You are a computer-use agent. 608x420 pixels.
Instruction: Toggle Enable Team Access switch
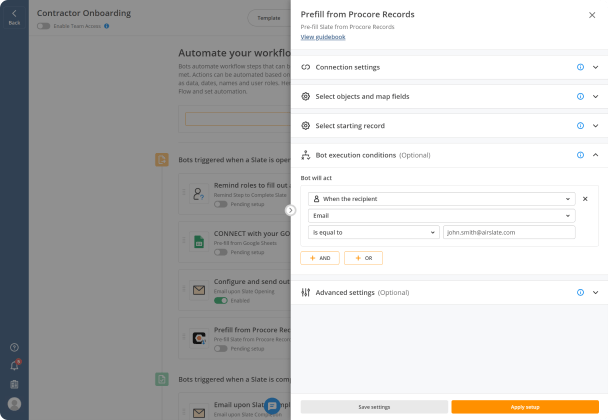point(43,26)
